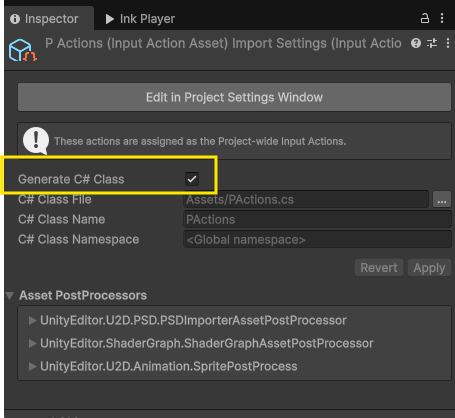Click the C# Class Namespace label

[79, 239]
